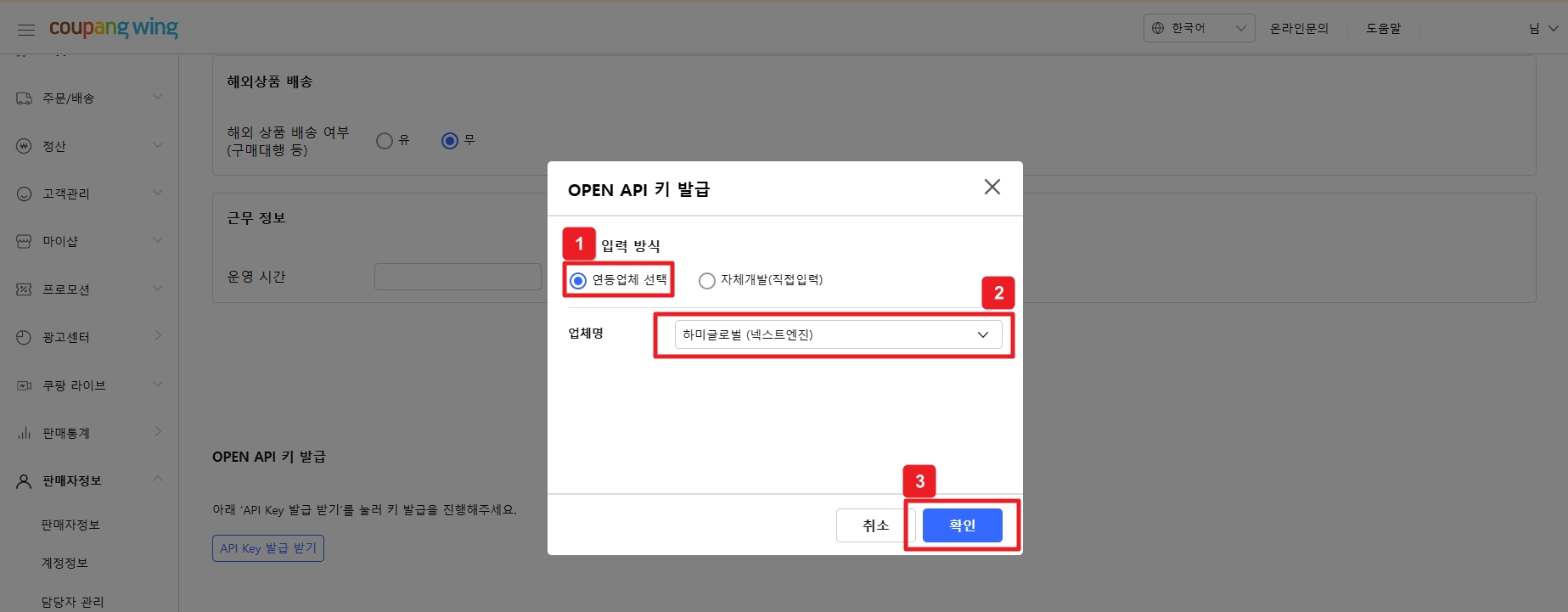Select 유 for 해외 상품 배송 여부

point(385,140)
